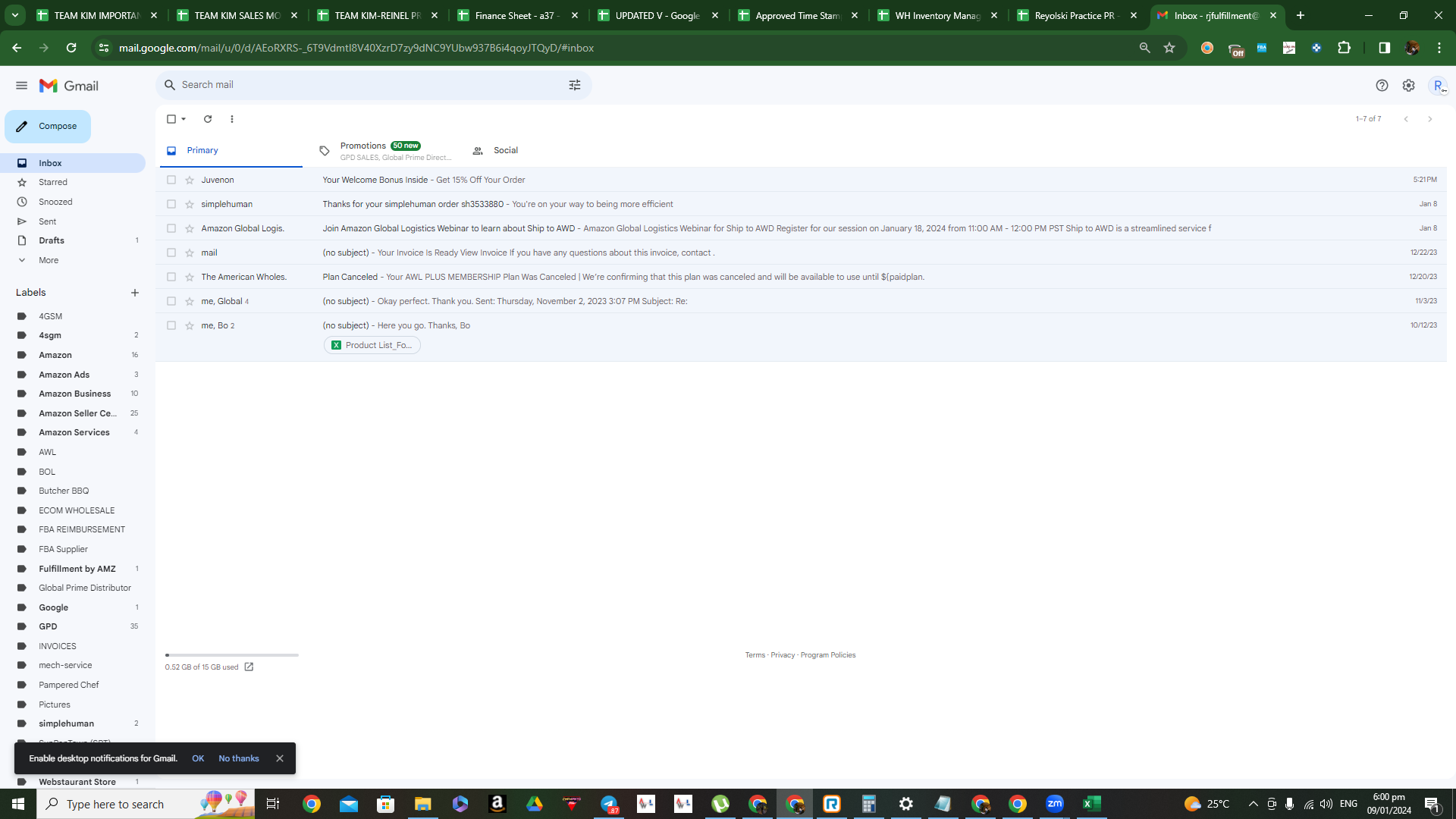The width and height of the screenshot is (1456, 819).
Task: Bookmark this page with star icon
Action: (x=1169, y=48)
